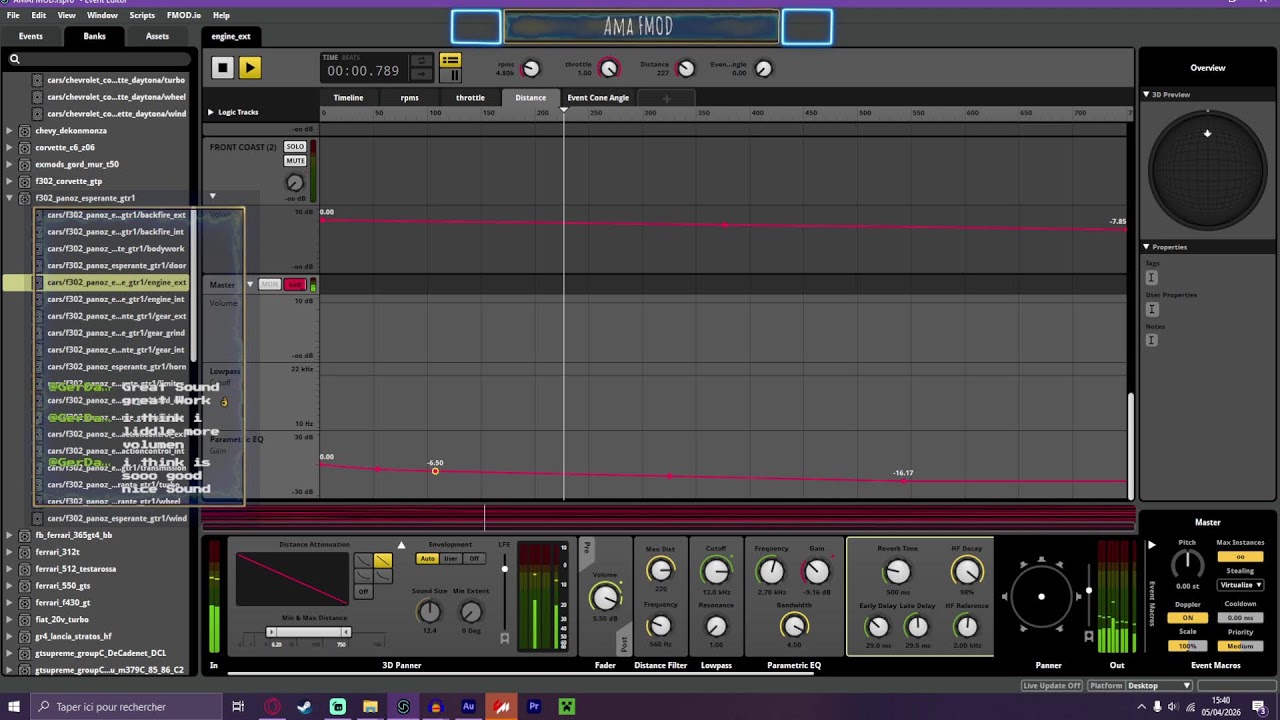Click the Distance parameter knob in the transport bar
Image resolution: width=1280 pixels, height=720 pixels.
(x=685, y=69)
